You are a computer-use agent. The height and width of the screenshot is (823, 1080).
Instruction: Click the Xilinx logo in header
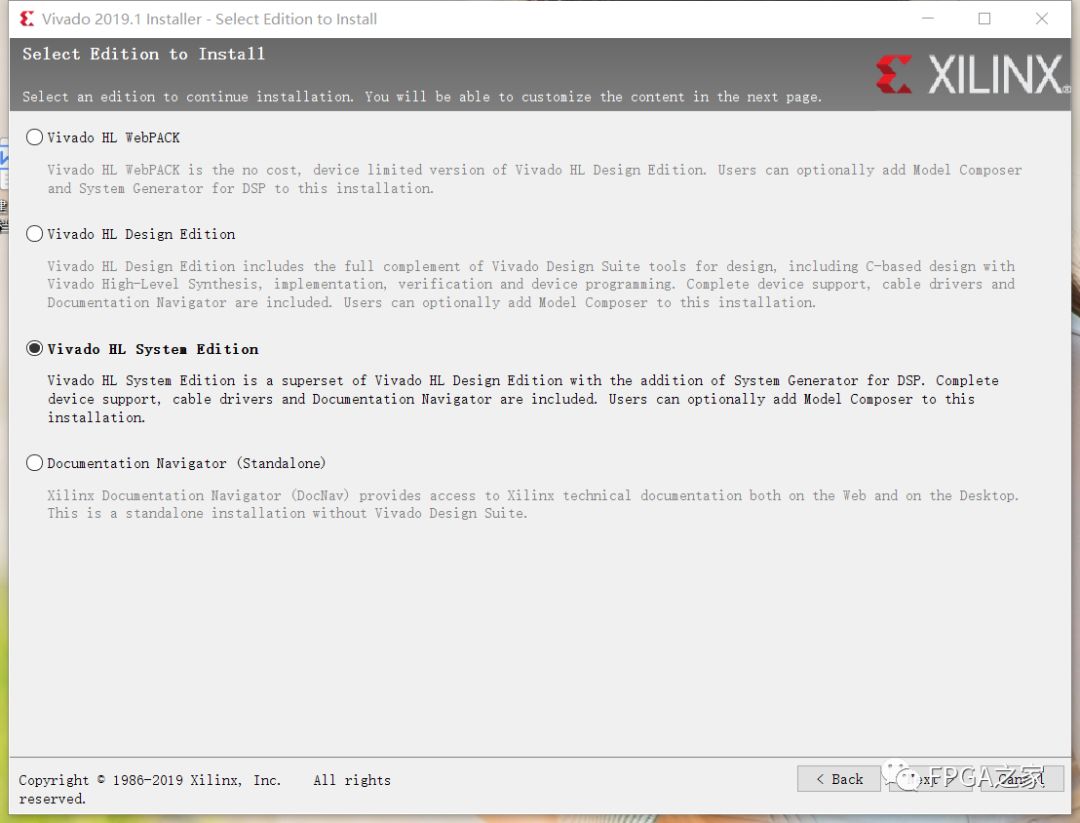coord(973,74)
